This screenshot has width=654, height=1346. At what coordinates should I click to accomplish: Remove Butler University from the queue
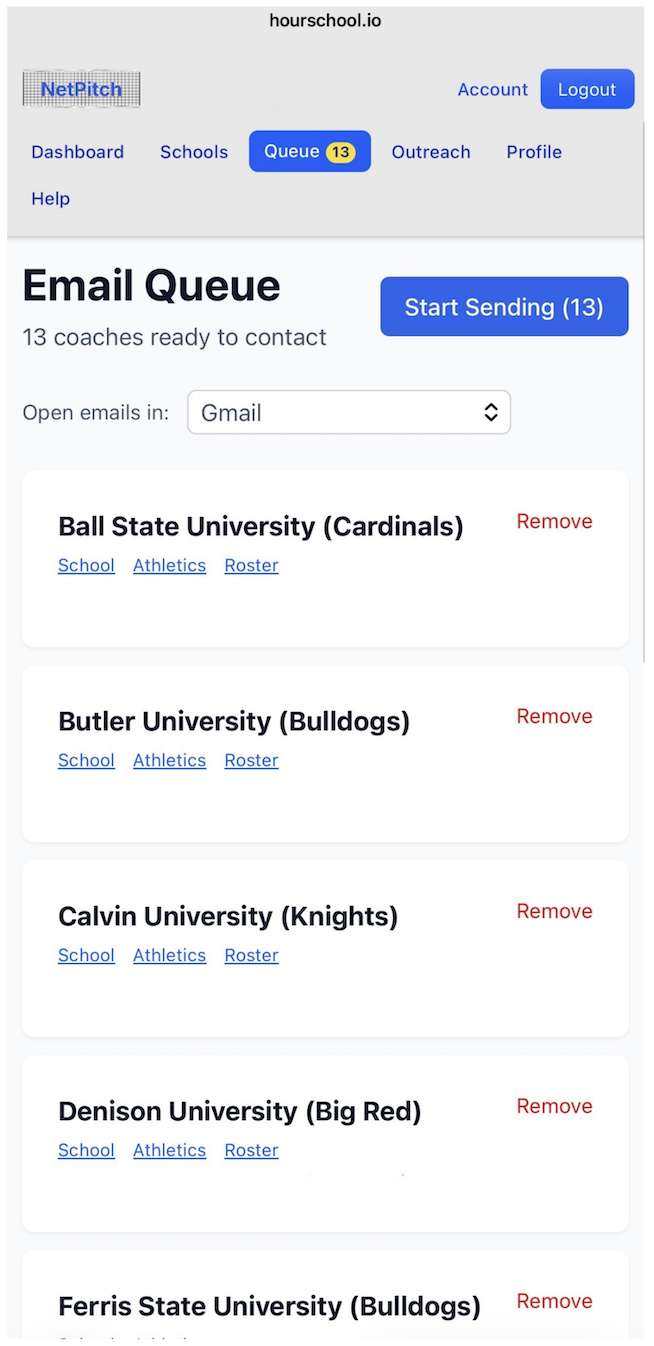pyautogui.click(x=554, y=716)
